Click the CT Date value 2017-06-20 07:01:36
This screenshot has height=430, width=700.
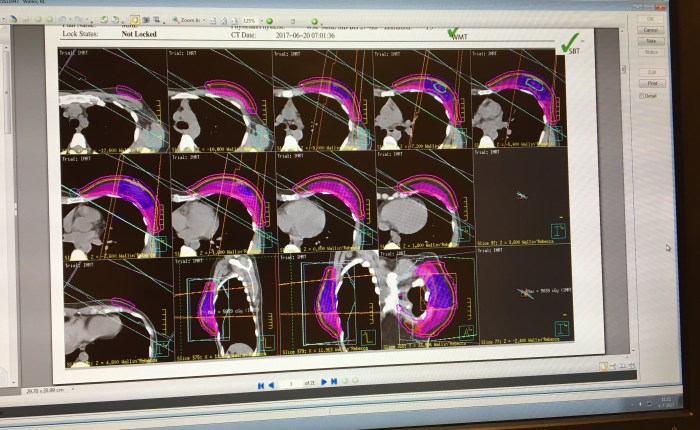tap(305, 35)
